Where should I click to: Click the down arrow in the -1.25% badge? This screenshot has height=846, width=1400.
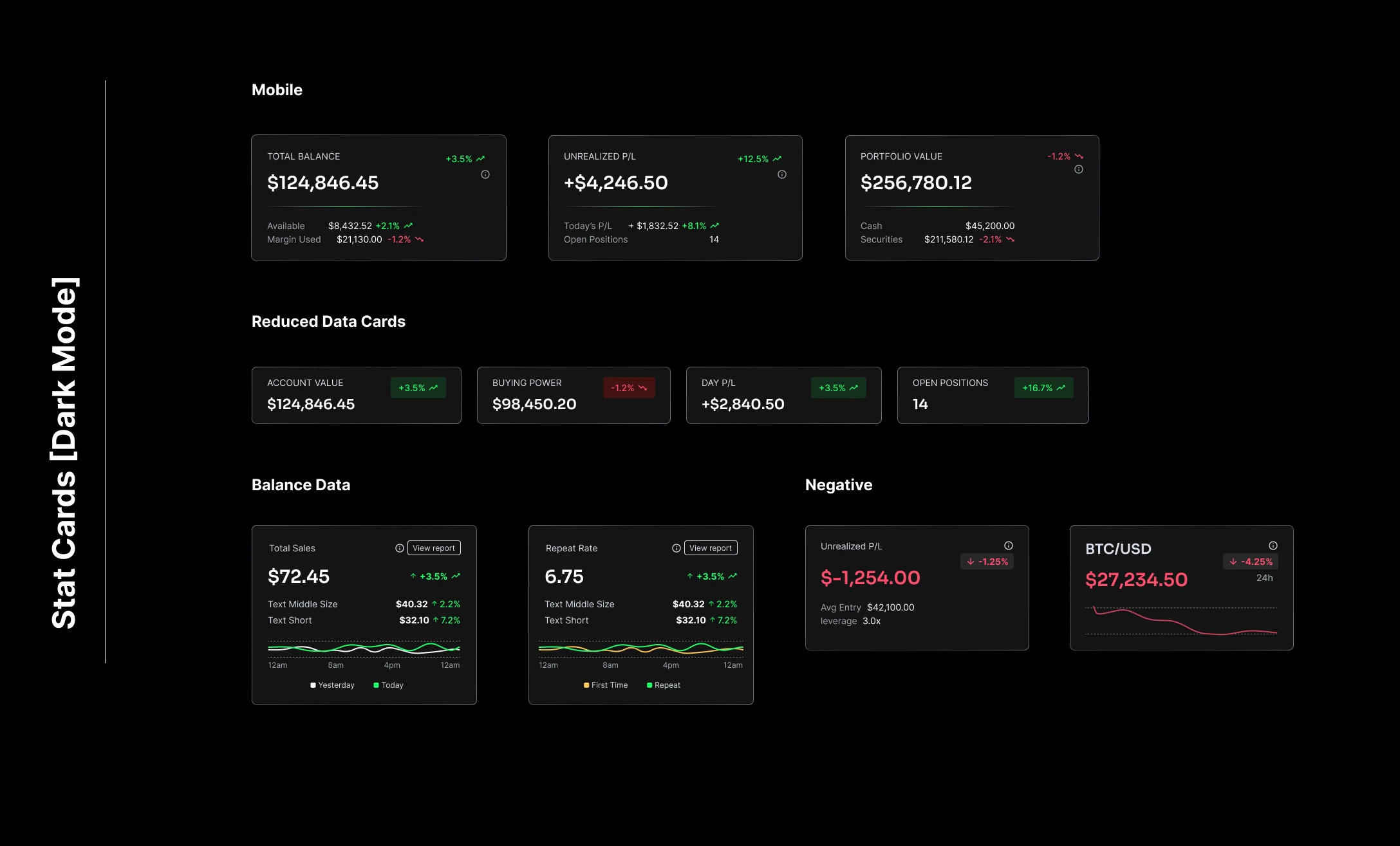pos(971,561)
